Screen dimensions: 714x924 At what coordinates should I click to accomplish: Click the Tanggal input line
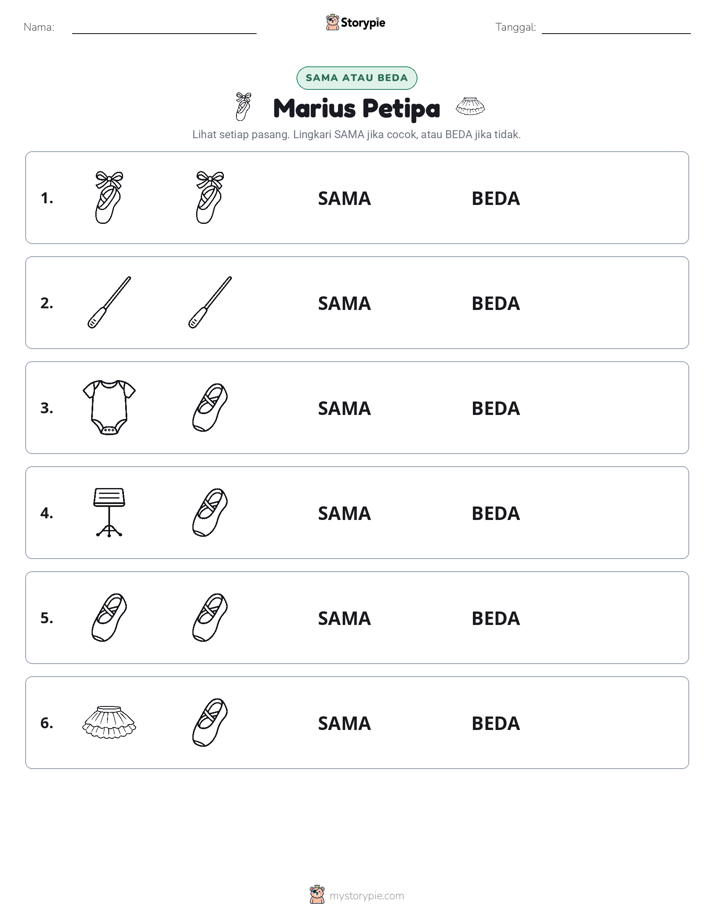coord(616,28)
